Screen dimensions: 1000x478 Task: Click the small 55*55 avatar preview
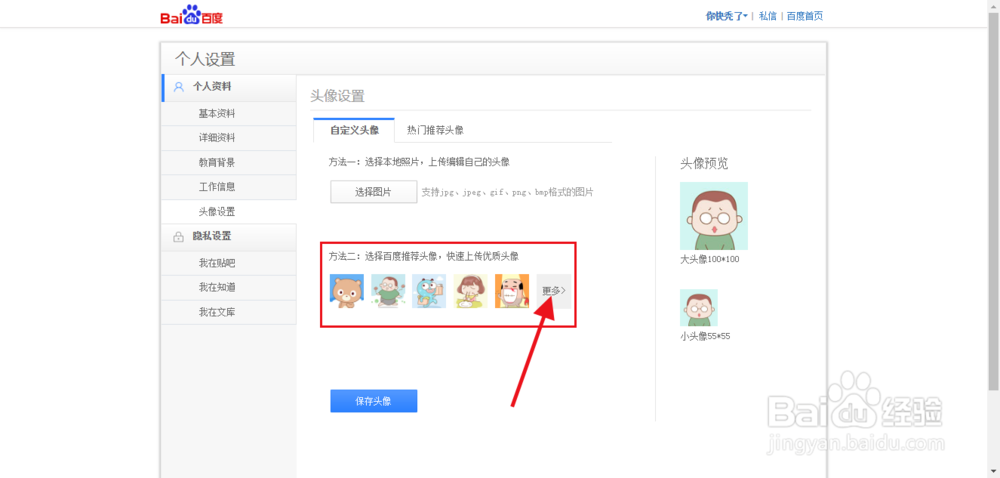coord(698,308)
